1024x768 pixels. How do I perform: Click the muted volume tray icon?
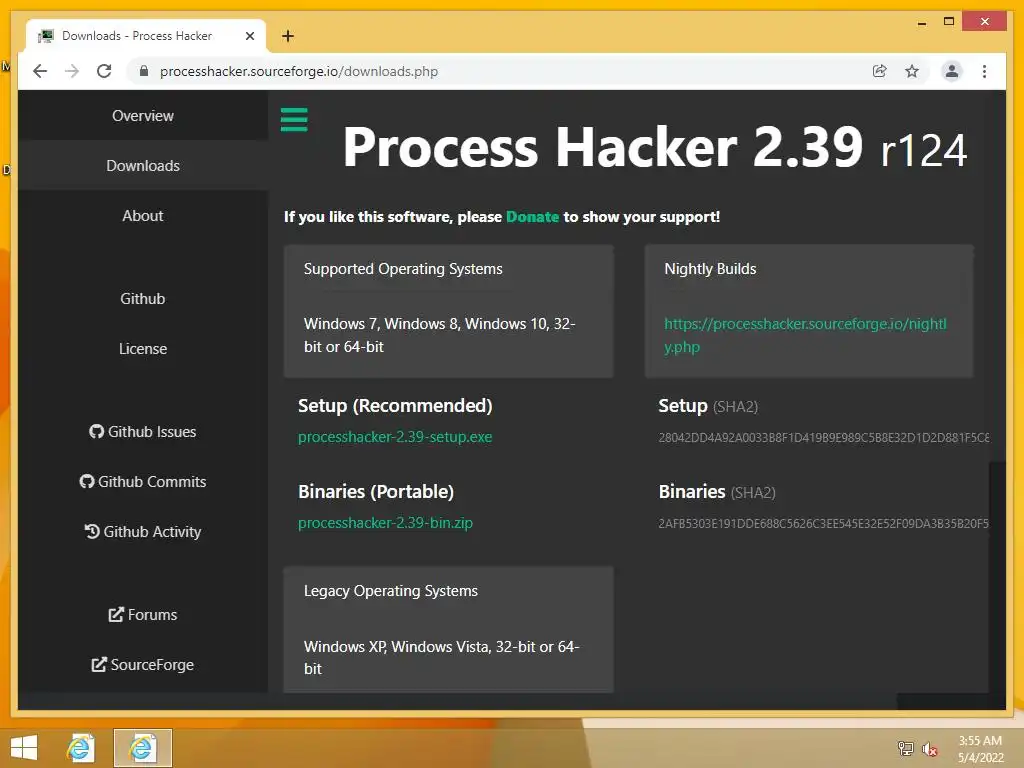click(x=929, y=748)
